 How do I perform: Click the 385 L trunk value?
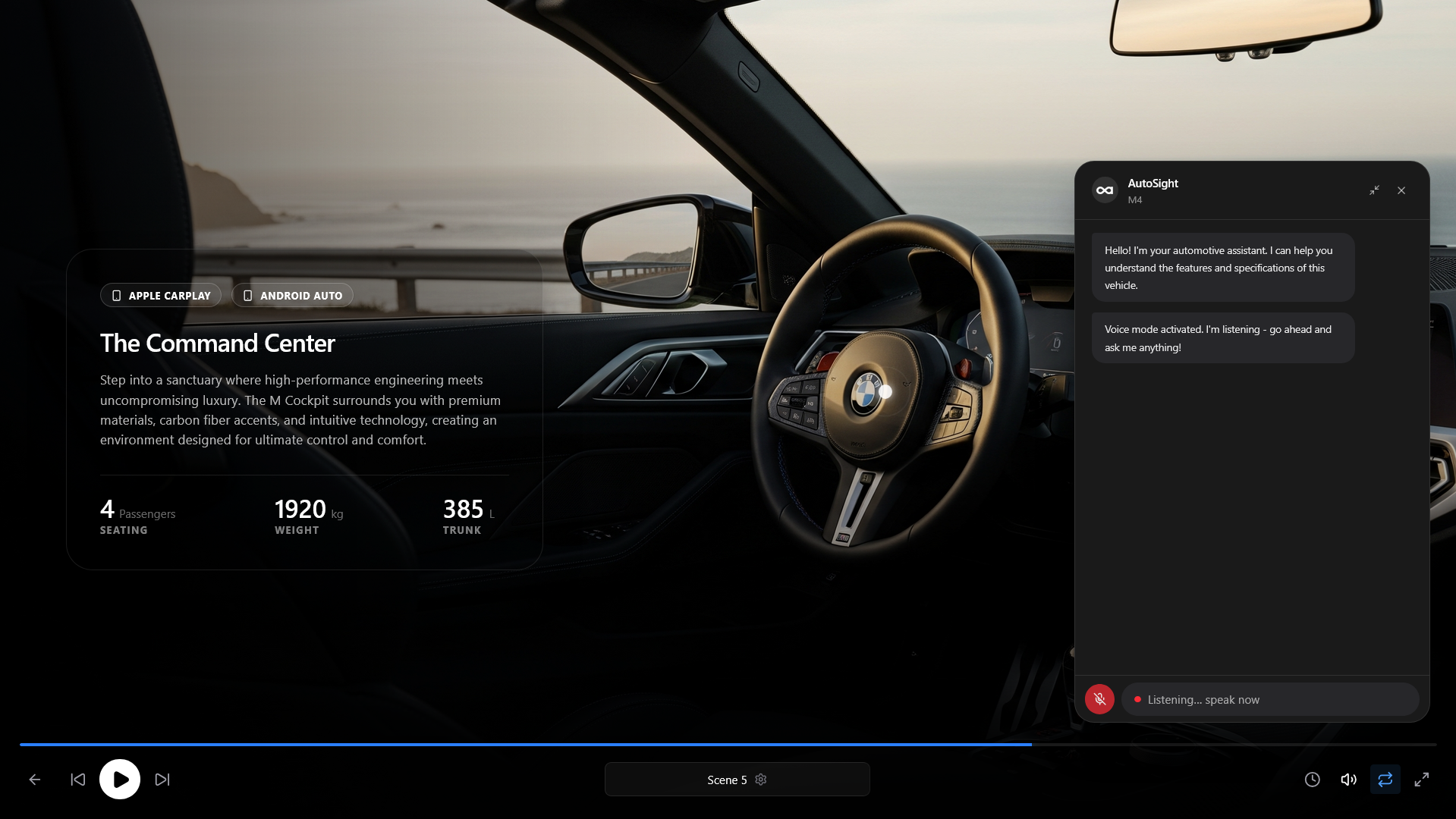[x=469, y=509]
